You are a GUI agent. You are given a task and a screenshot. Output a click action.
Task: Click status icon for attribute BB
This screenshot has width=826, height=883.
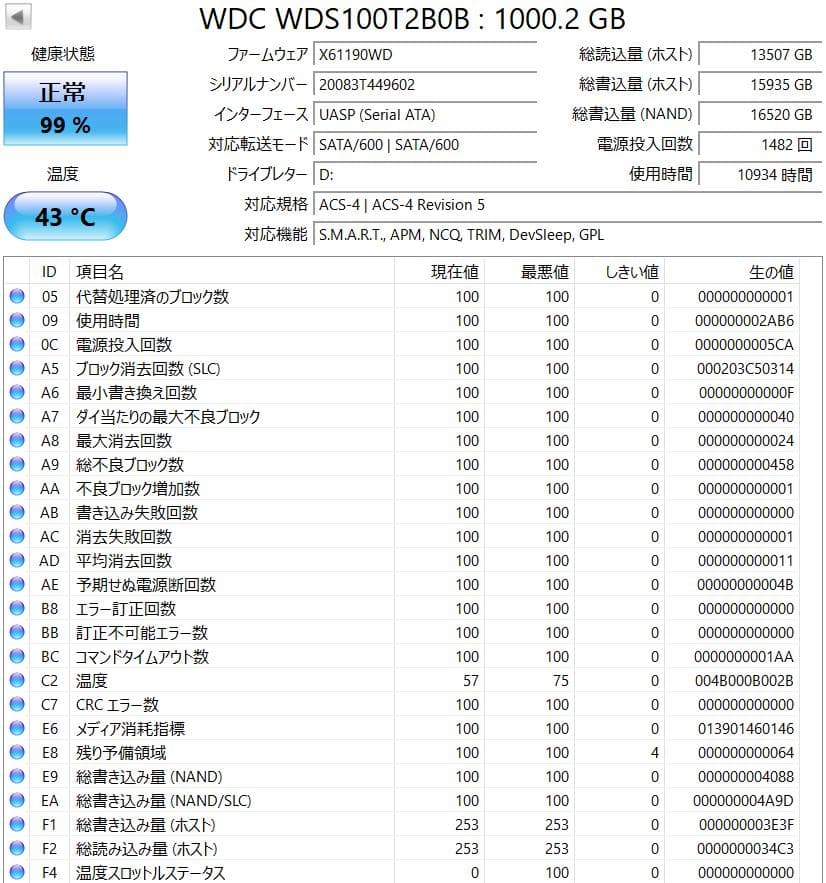point(17,632)
